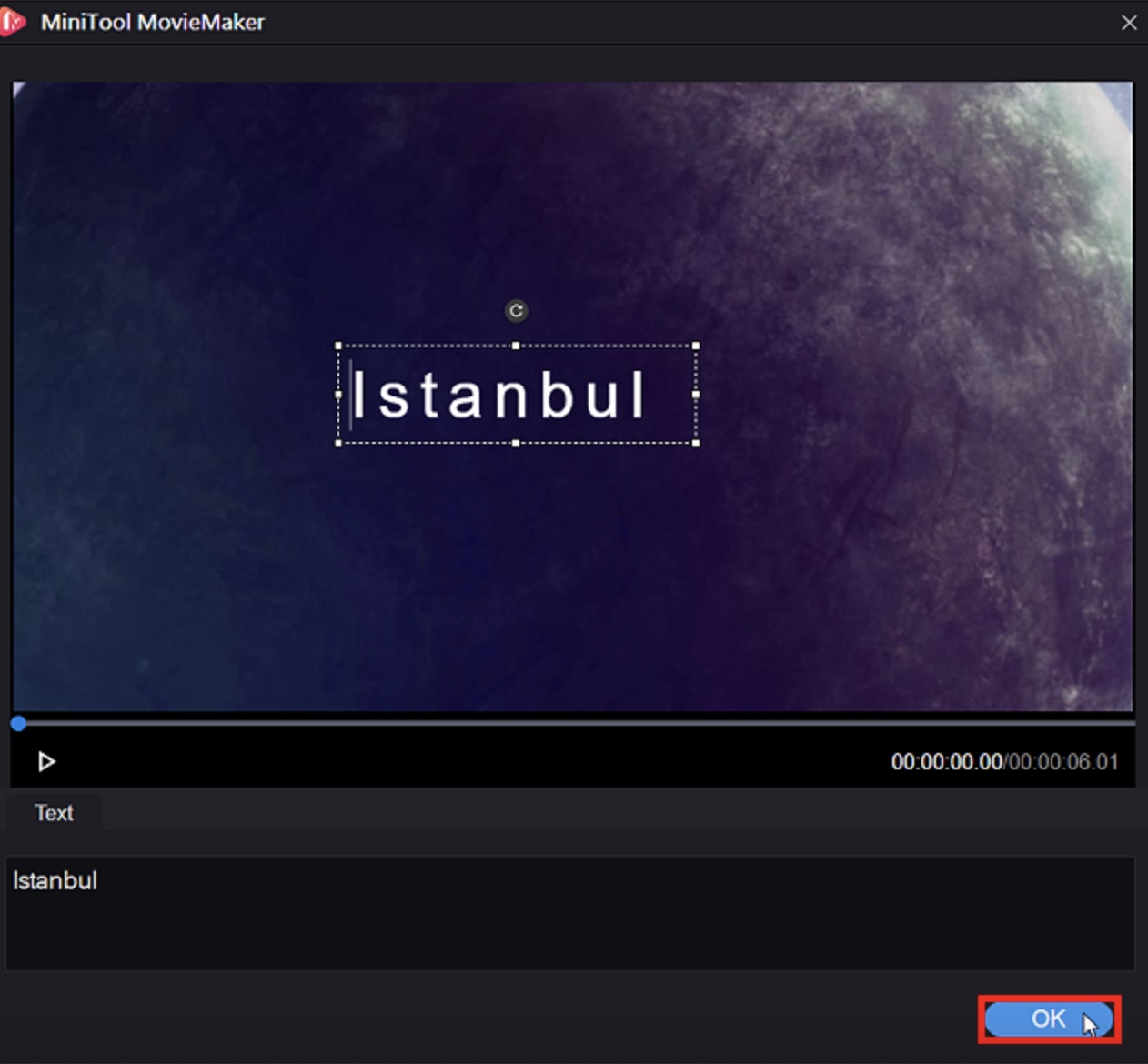Click the right-middle handle of text box
Image resolution: width=1148 pixels, height=1064 pixels.
tap(696, 395)
